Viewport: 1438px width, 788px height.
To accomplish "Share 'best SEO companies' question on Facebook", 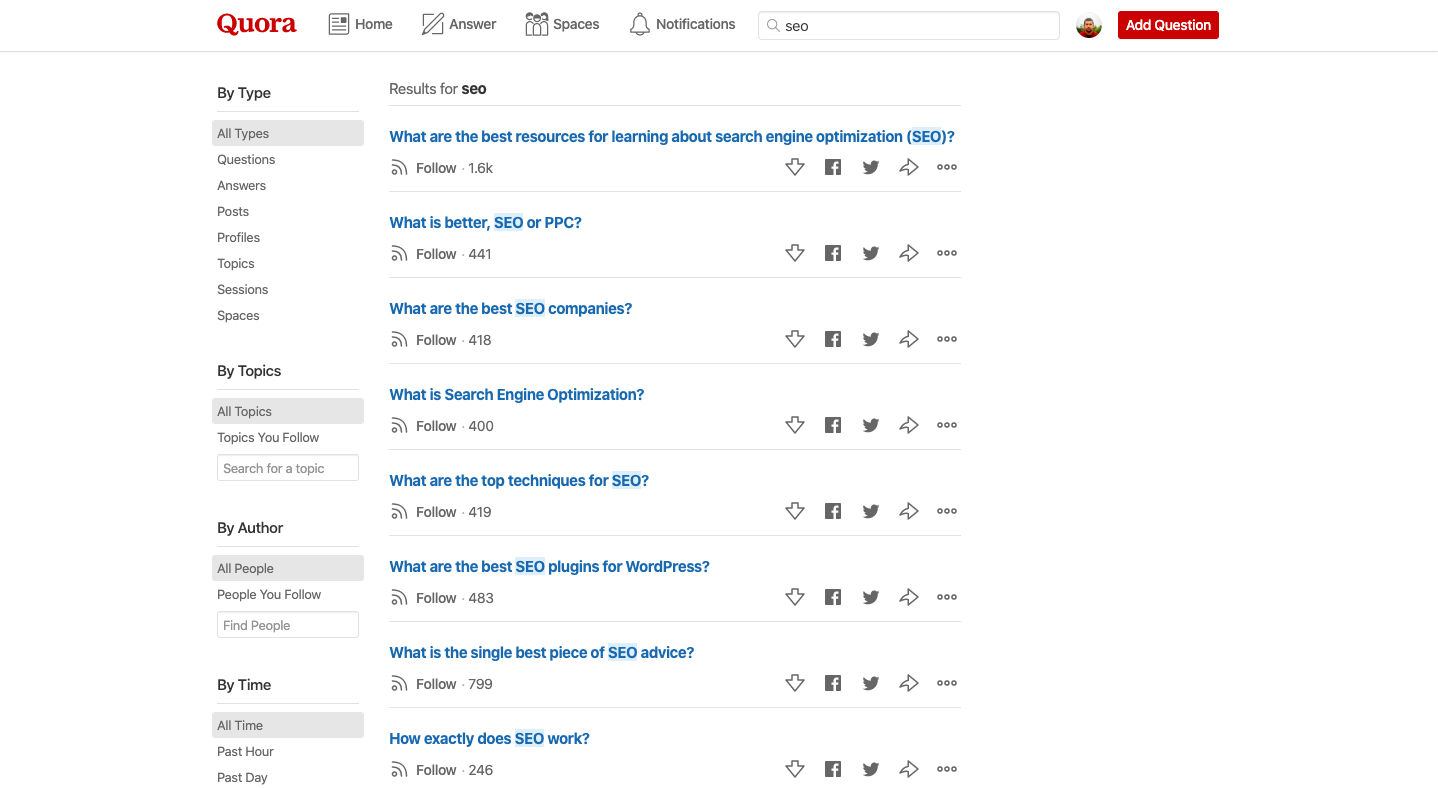I will (833, 340).
